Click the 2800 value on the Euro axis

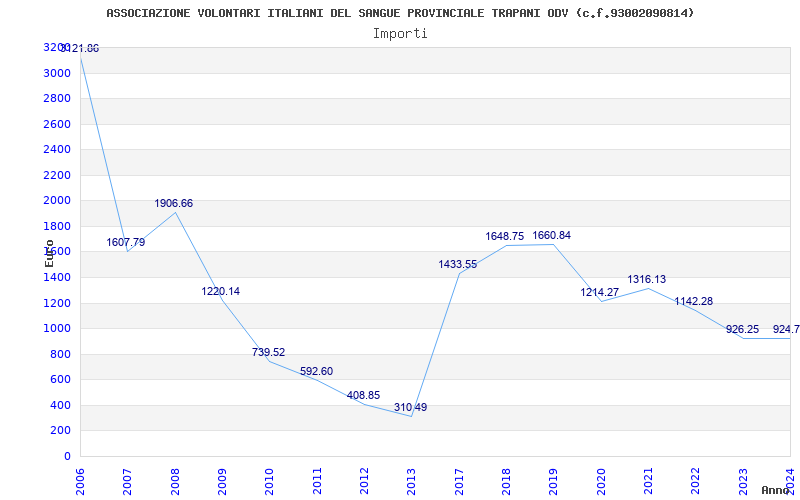[57, 98]
